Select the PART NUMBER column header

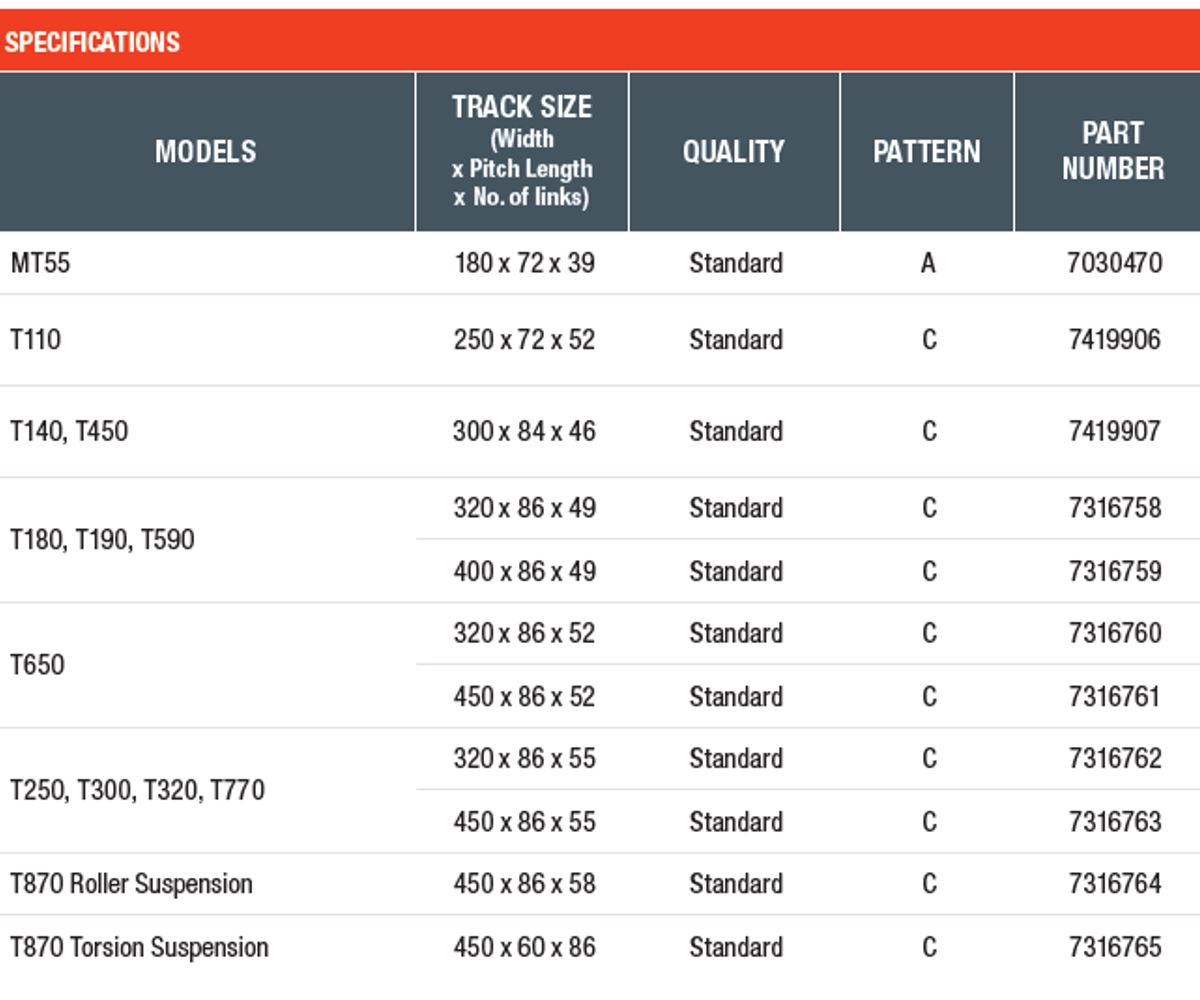(1113, 151)
